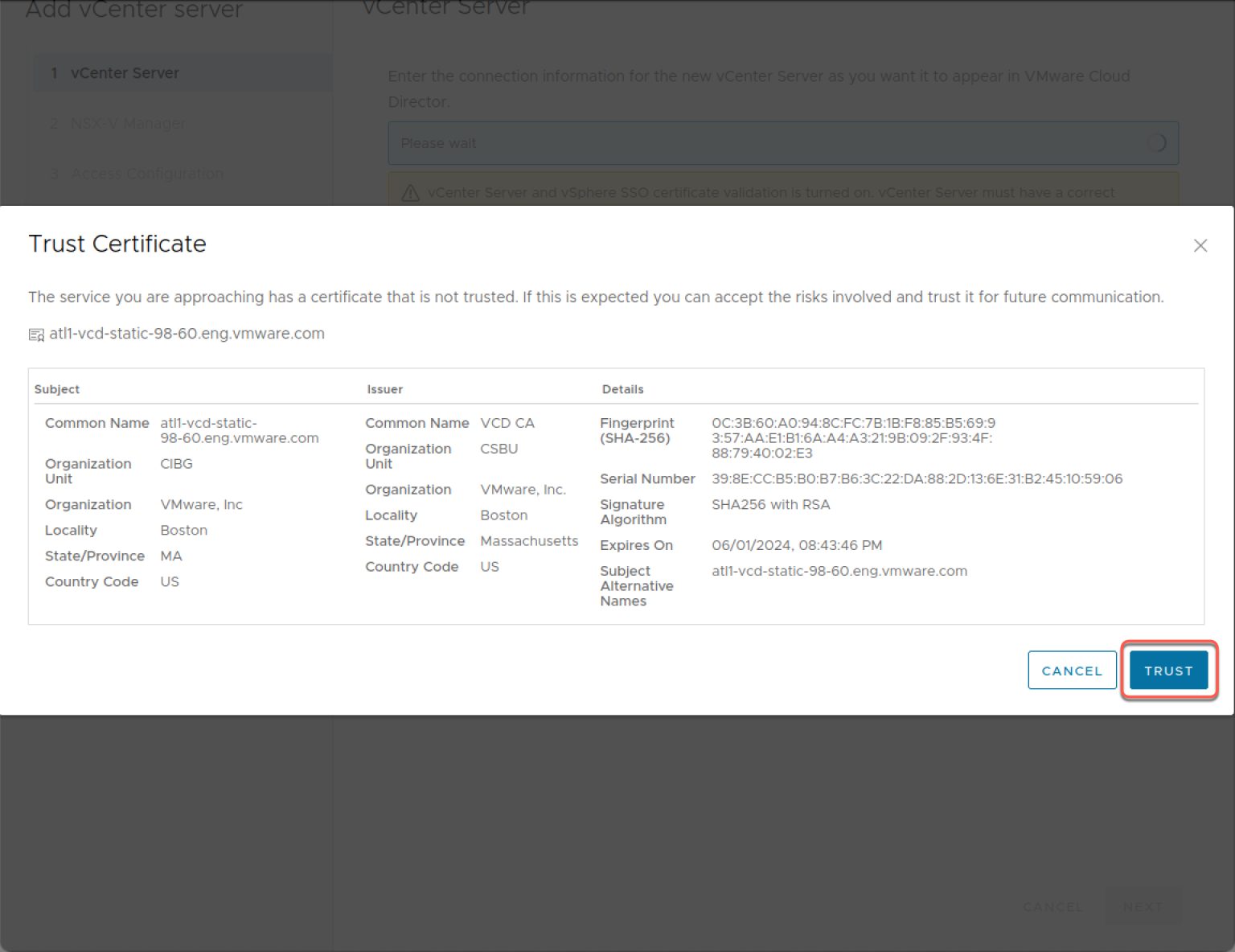Click CANCEL in the Trust Certificate dialog
Screen dimensions: 1235x952
tap(1071, 670)
